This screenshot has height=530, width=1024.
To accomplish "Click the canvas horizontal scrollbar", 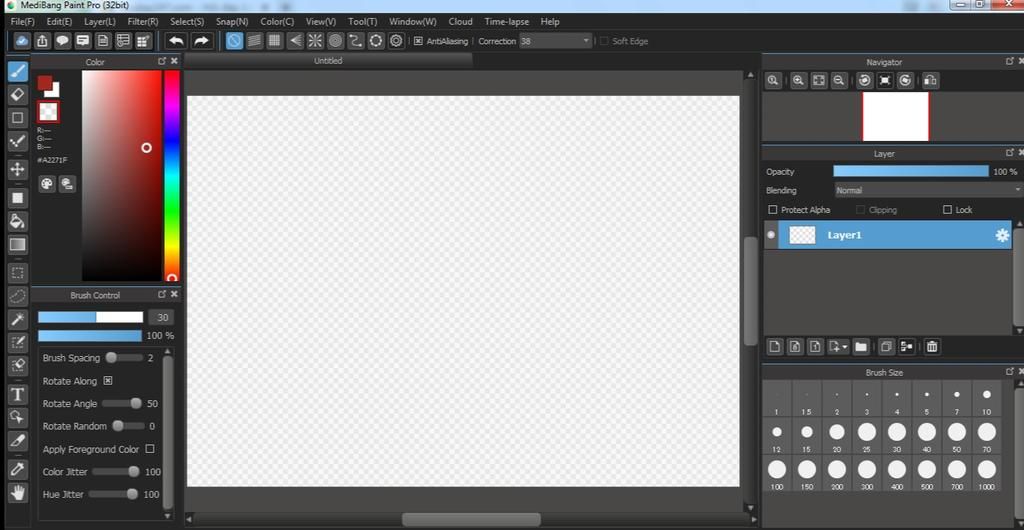I will (x=471, y=520).
